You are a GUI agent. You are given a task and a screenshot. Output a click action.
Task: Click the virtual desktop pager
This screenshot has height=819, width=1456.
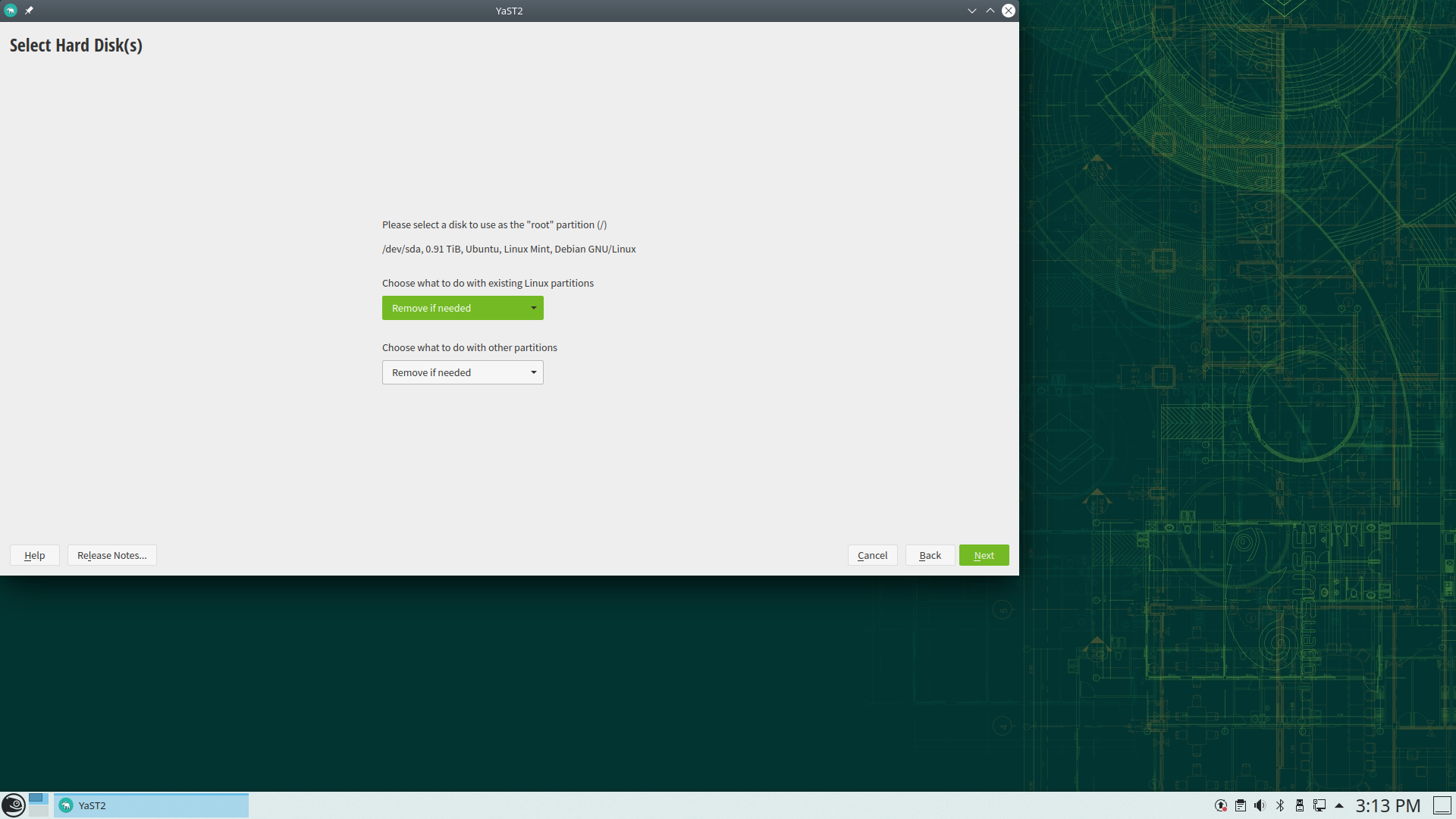39,805
